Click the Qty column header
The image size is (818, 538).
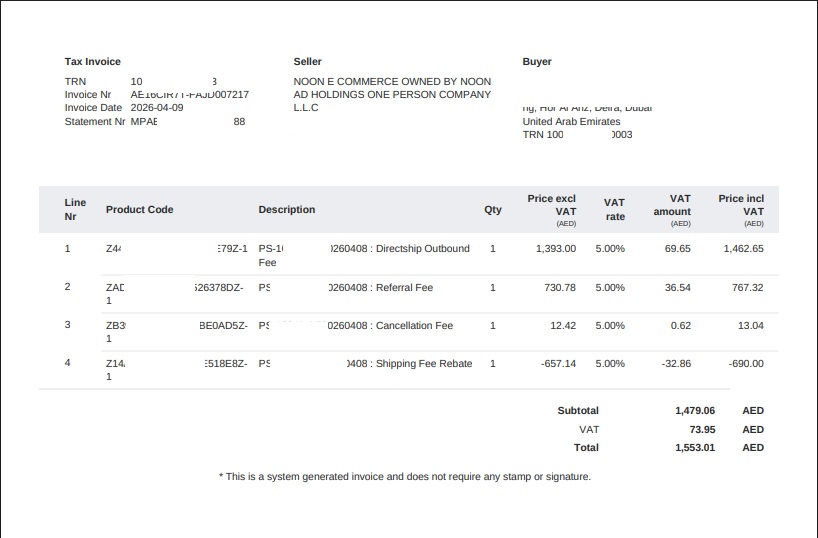492,209
